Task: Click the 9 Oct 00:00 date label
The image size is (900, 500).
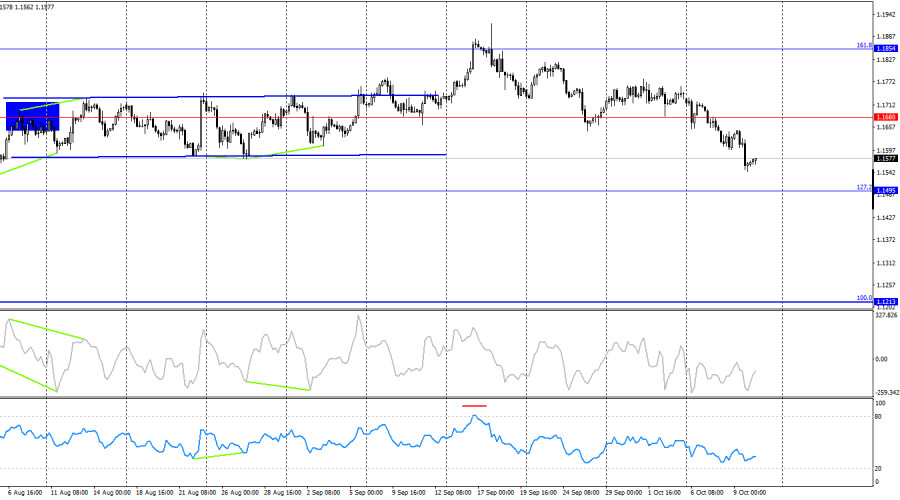Action: (x=748, y=492)
